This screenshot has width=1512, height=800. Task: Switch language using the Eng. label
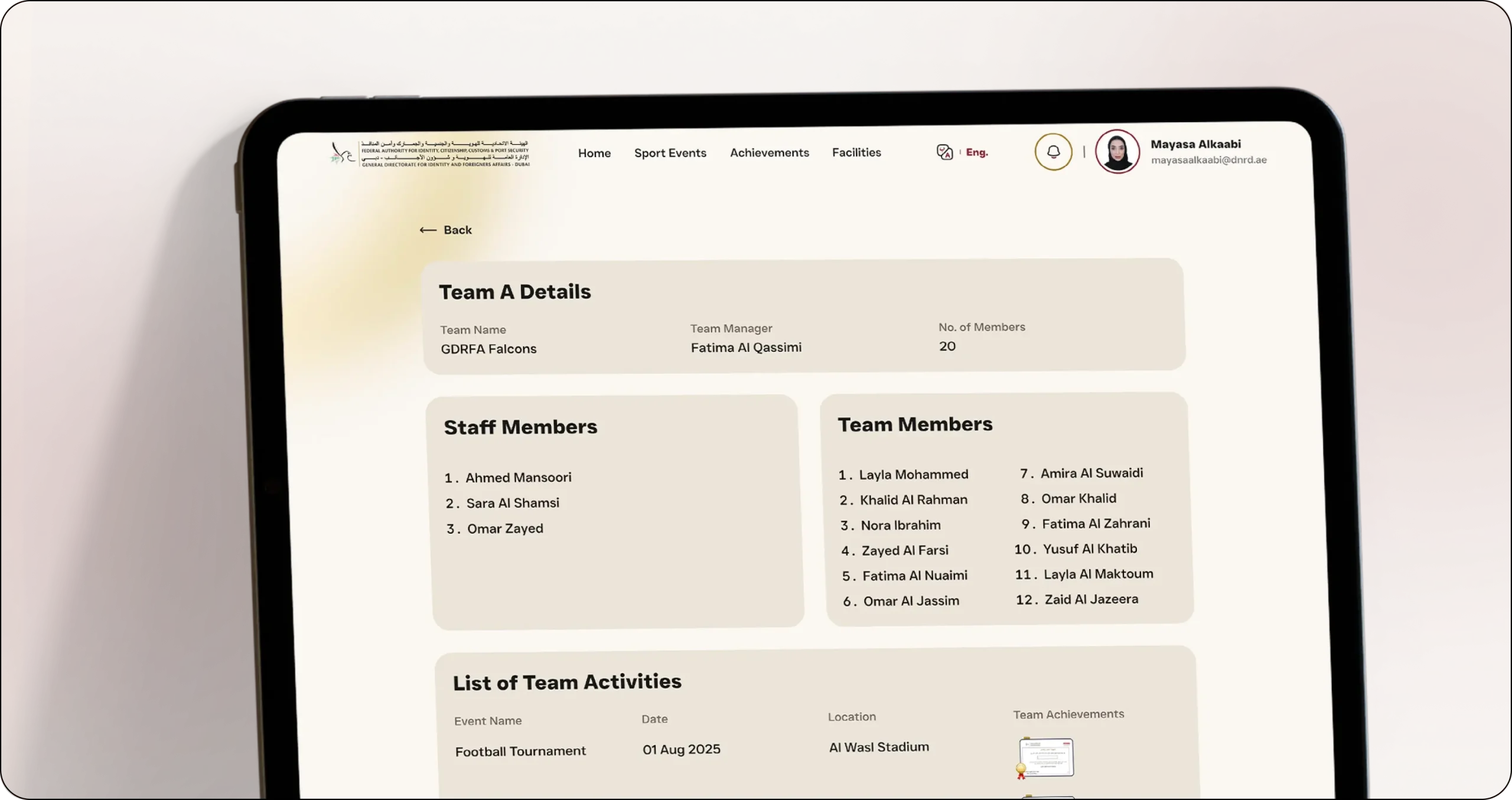976,152
